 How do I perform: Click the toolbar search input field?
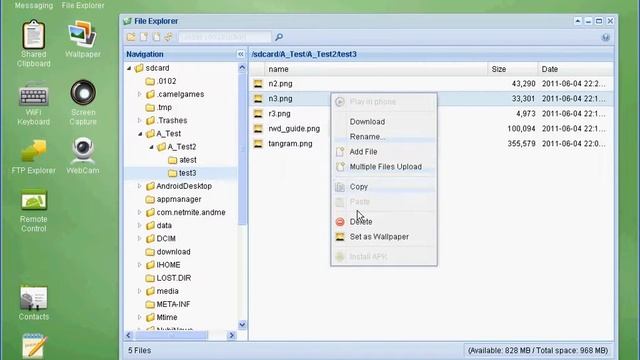coord(224,37)
